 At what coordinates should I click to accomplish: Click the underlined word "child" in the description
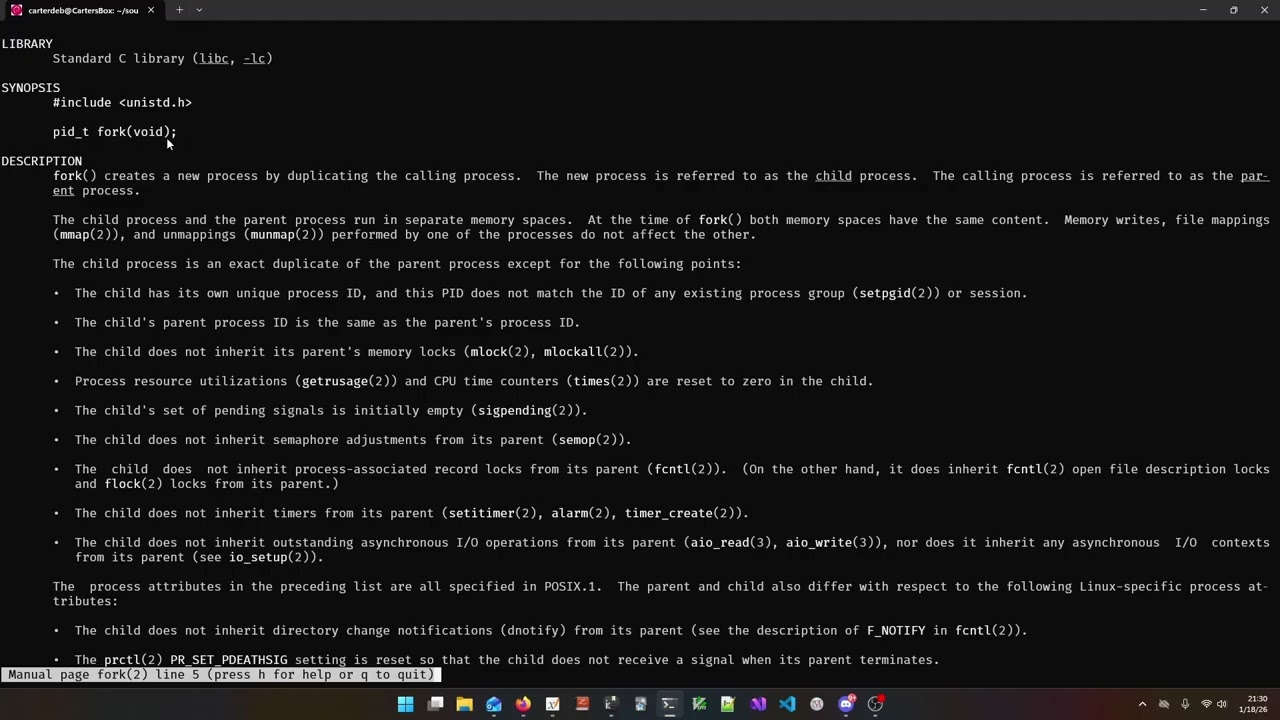833,176
